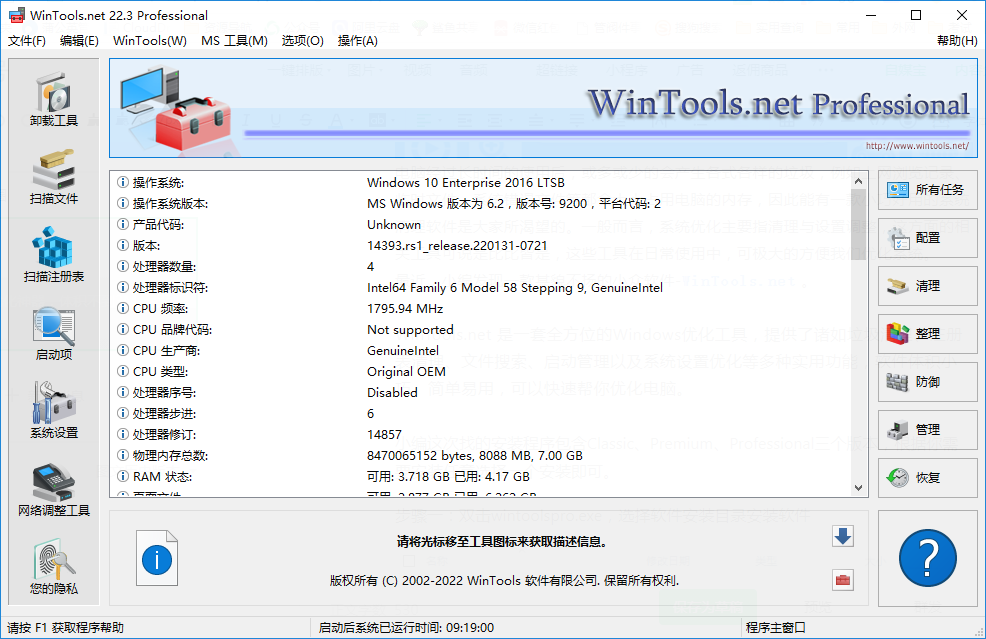Image resolution: width=986 pixels, height=639 pixels.
Task: Open the 文件(F) menu
Action: (26, 41)
